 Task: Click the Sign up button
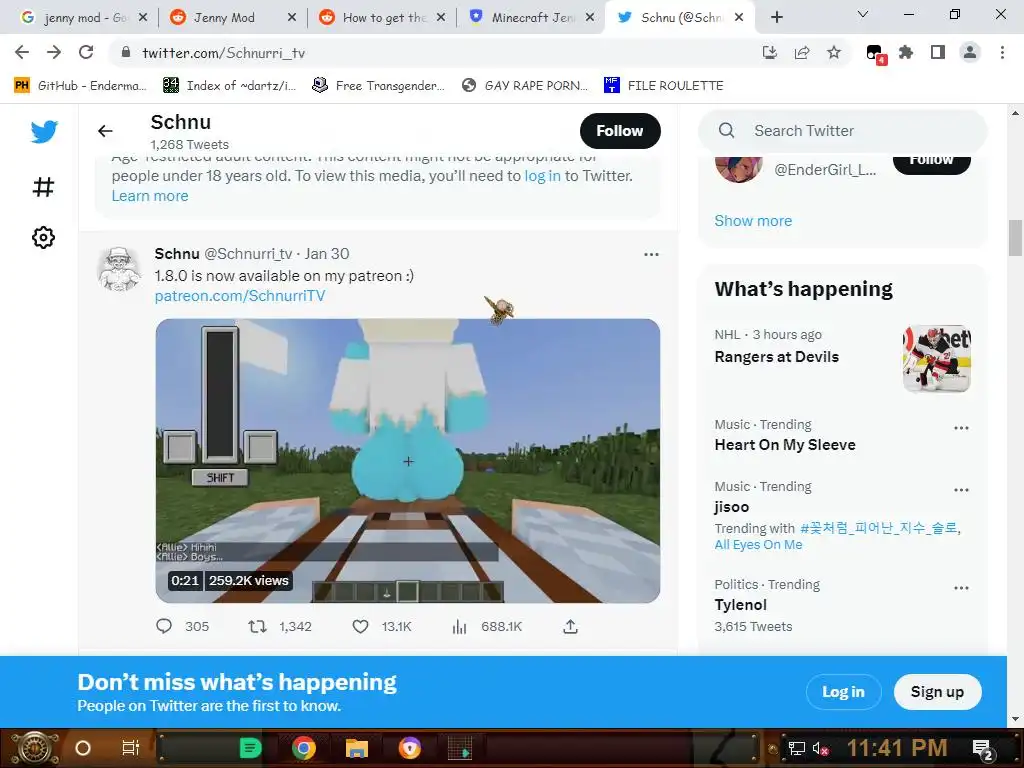pos(937,692)
